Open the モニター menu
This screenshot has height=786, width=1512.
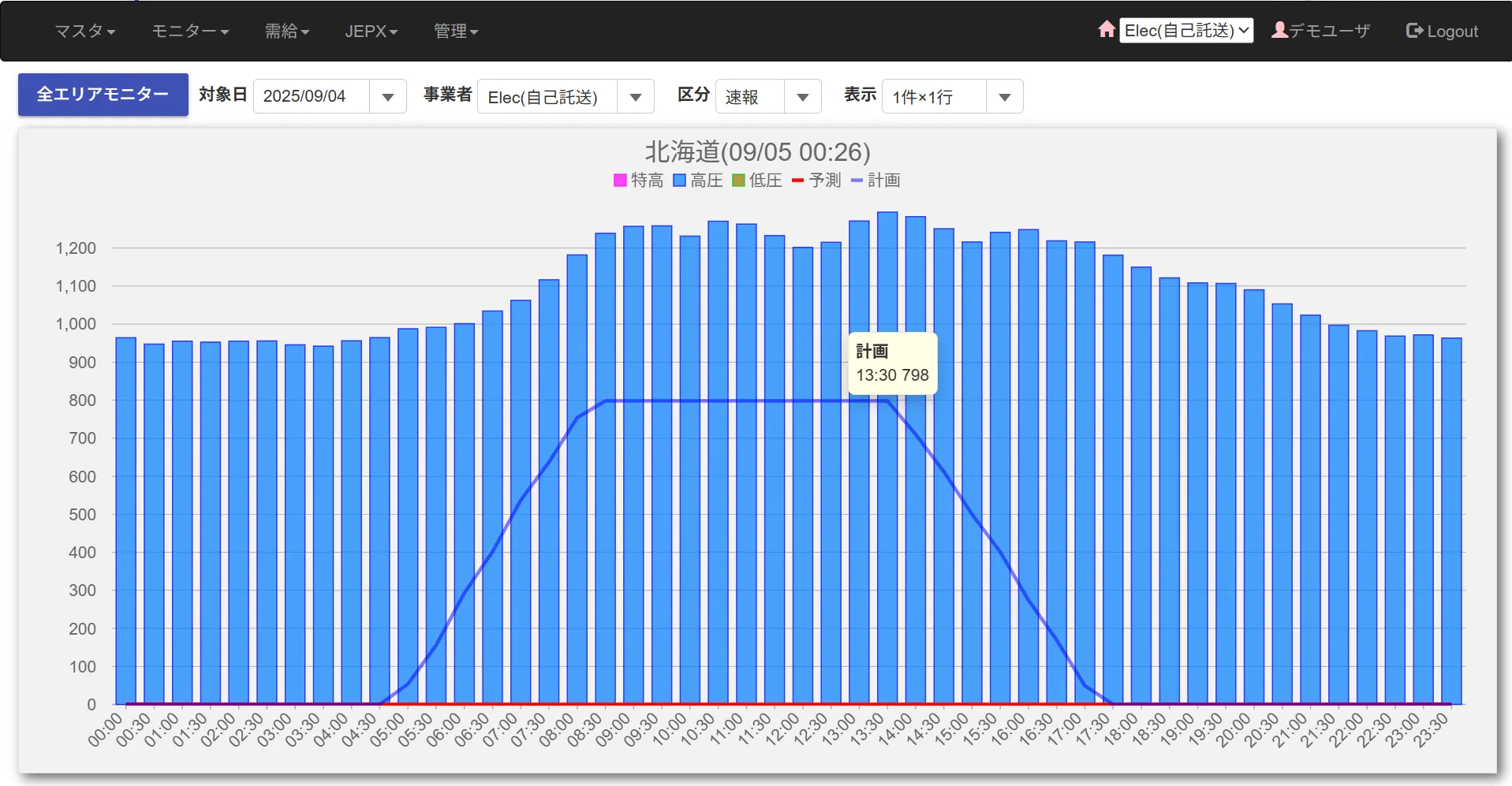190,31
